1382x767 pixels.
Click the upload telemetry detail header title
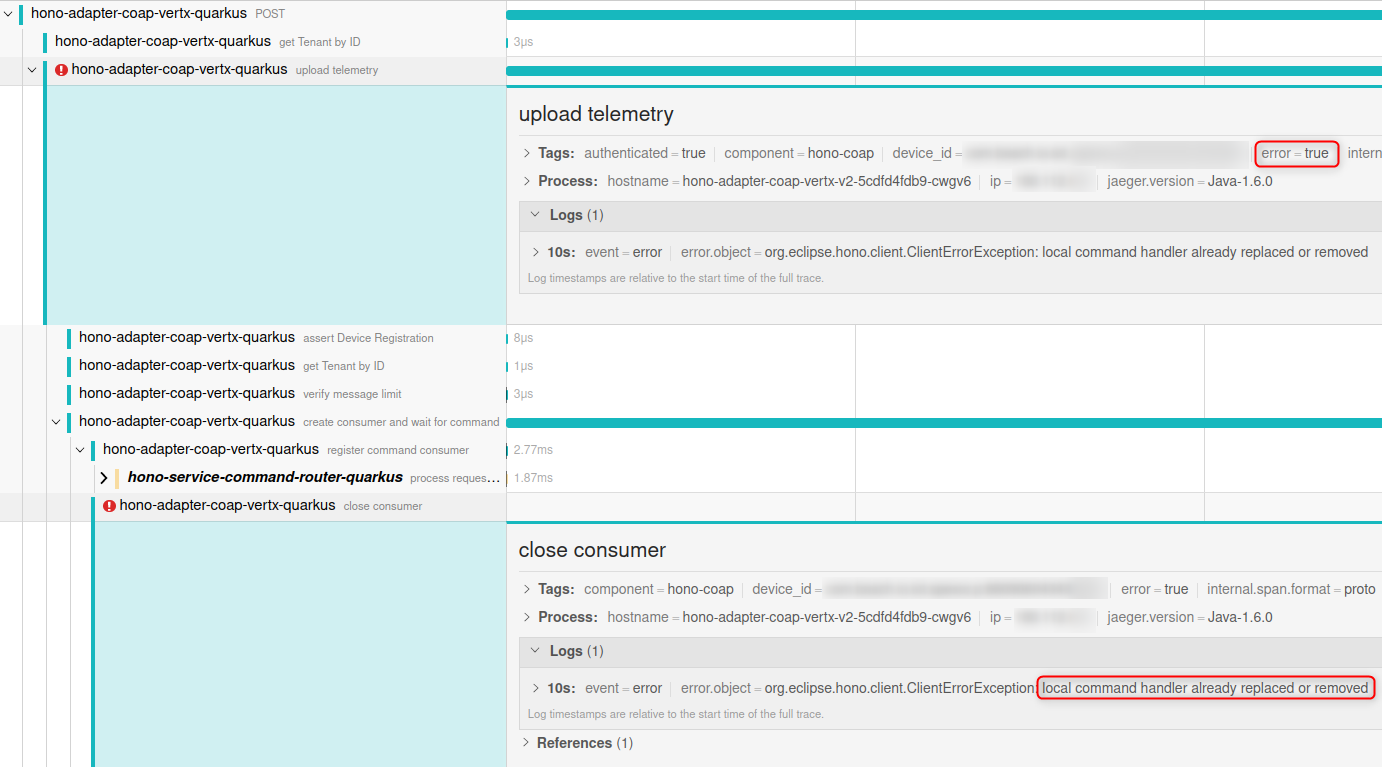[x=595, y=114]
